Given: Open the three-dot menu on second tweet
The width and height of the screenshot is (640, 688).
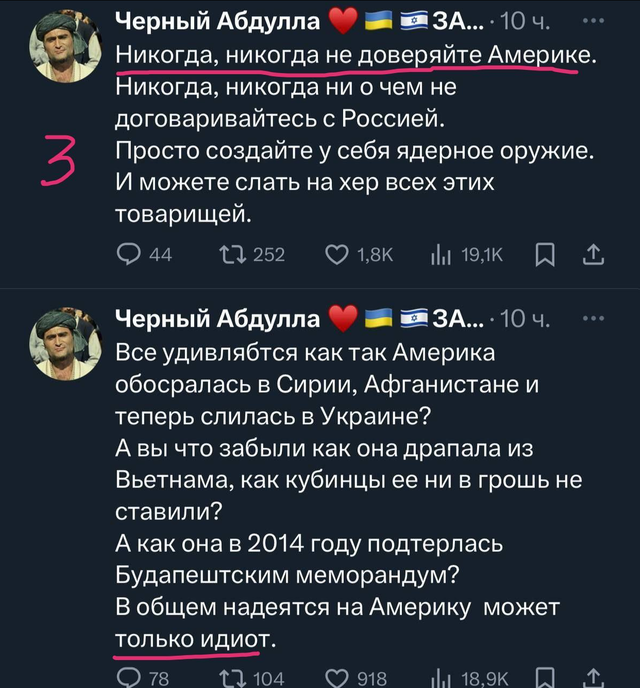Looking at the screenshot, I should point(594,319).
